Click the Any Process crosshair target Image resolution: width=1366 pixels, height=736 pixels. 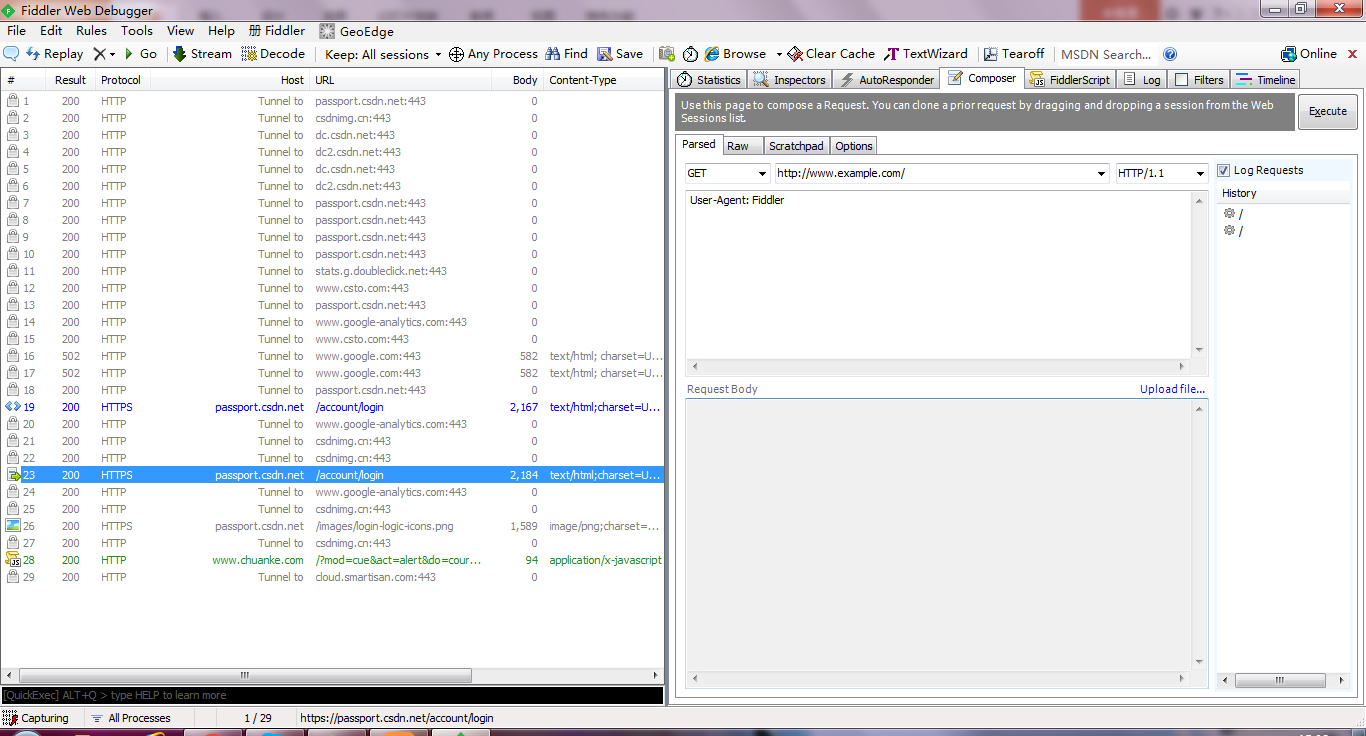(493, 54)
